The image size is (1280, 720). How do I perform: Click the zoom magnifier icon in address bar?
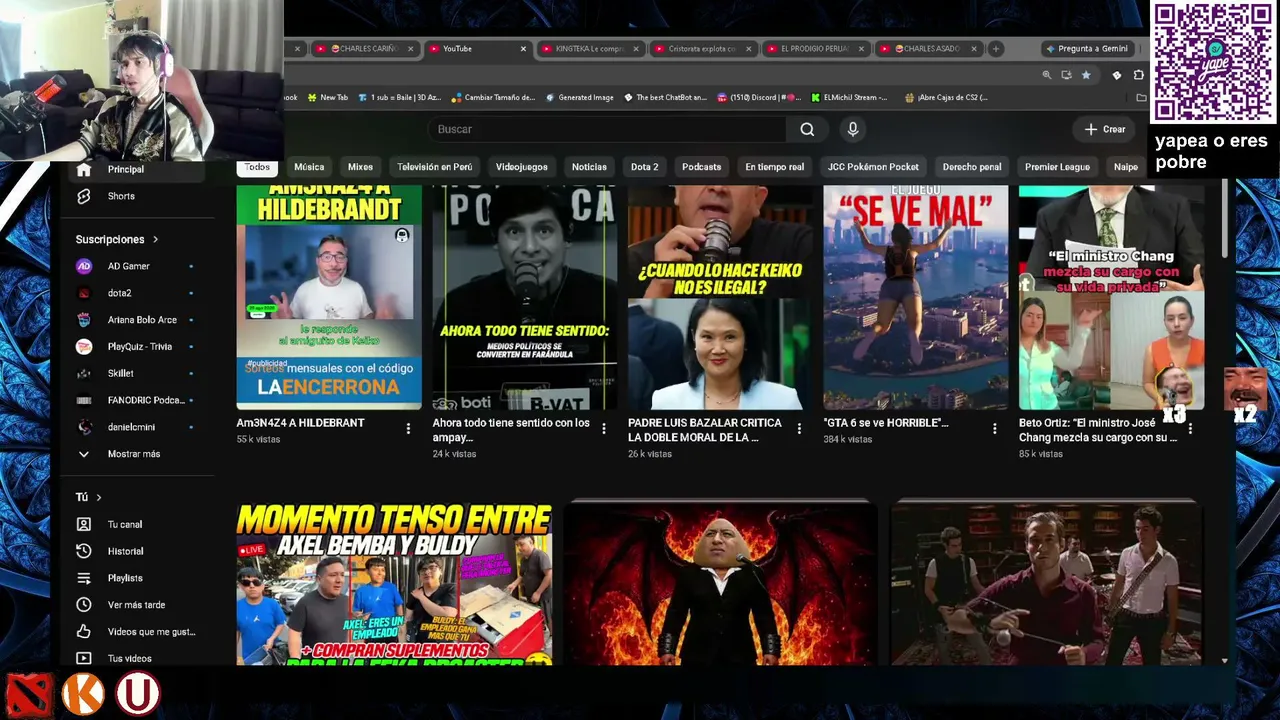tap(1047, 75)
